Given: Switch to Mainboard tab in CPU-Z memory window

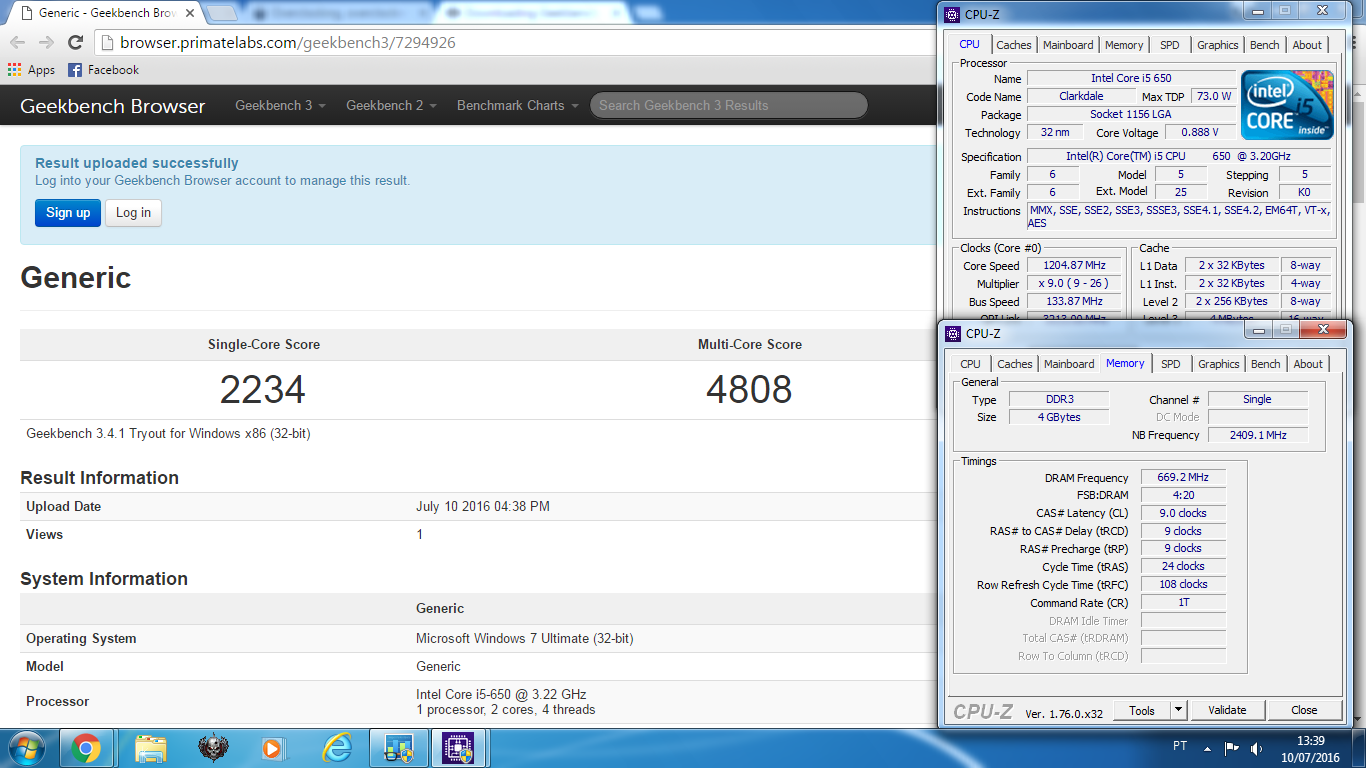Looking at the screenshot, I should click(x=1069, y=364).
